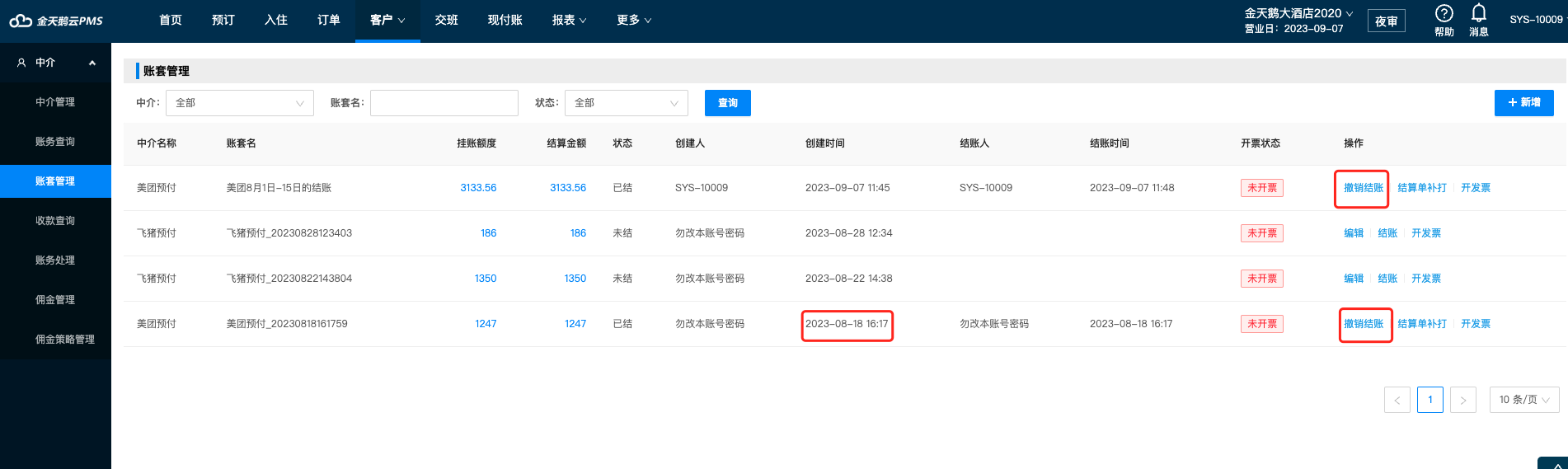The width and height of the screenshot is (1568, 469).
Task: Click 未开票 tag for 飞猪预付_20230828123403
Action: click(1262, 233)
